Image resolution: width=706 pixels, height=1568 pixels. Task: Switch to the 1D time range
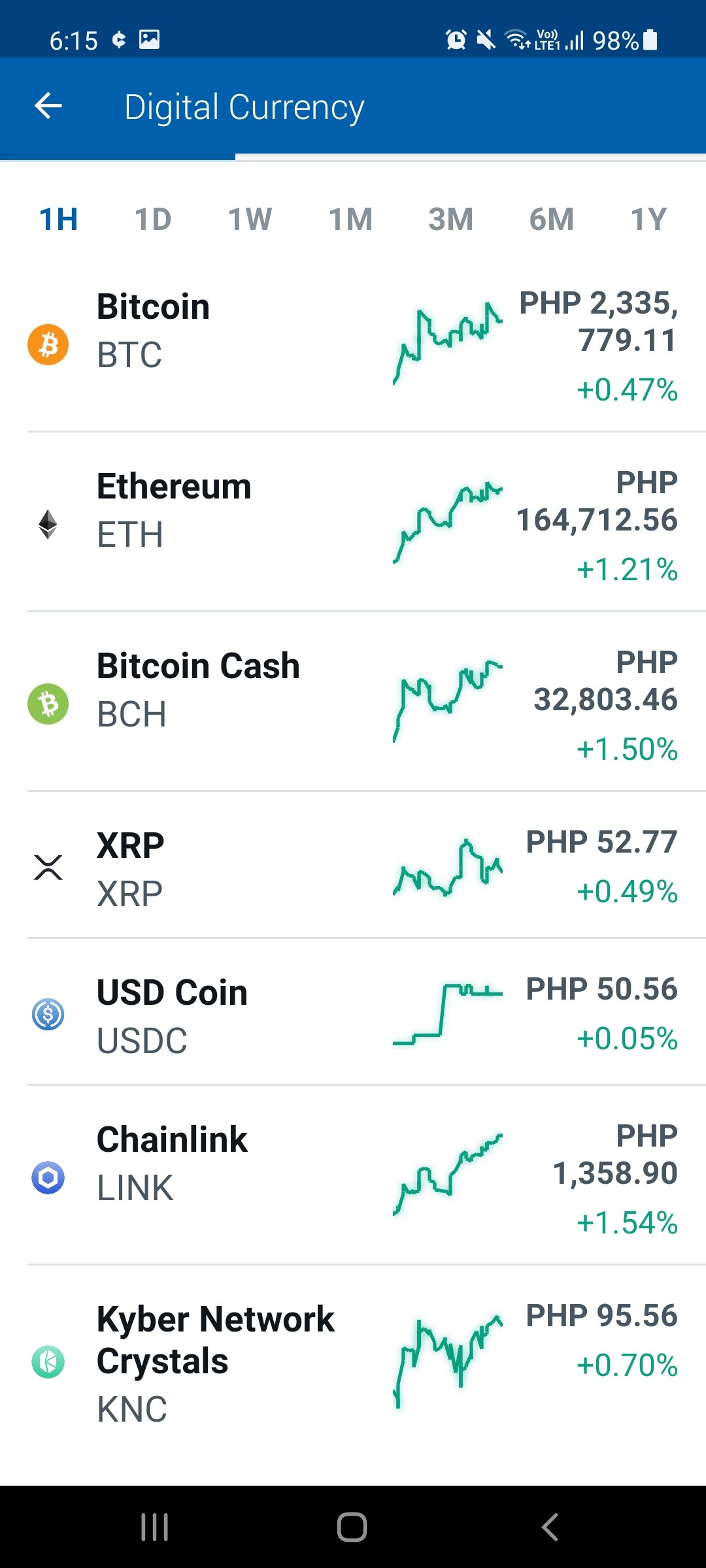153,220
